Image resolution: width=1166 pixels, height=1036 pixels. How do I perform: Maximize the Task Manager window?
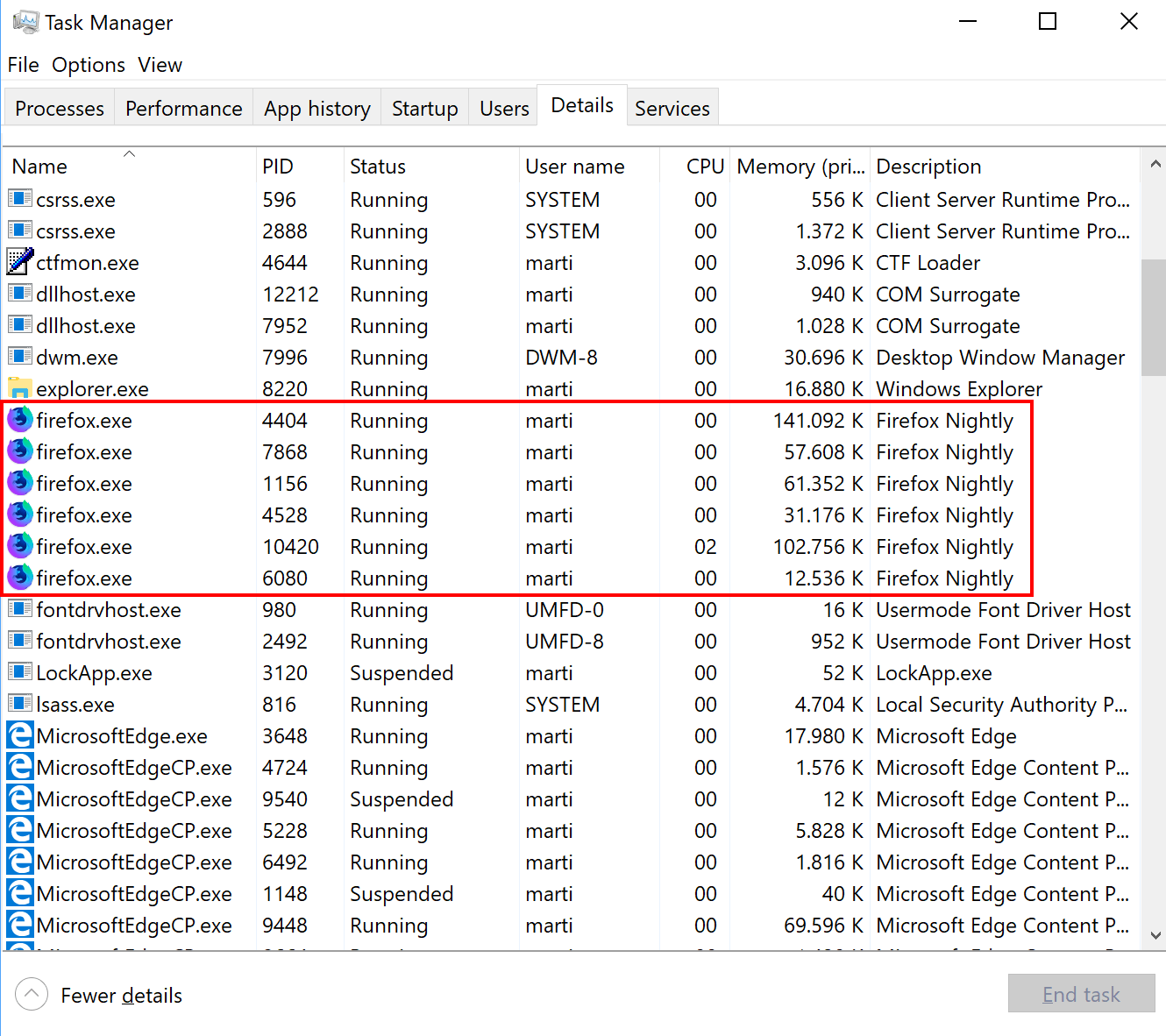[x=1048, y=22]
